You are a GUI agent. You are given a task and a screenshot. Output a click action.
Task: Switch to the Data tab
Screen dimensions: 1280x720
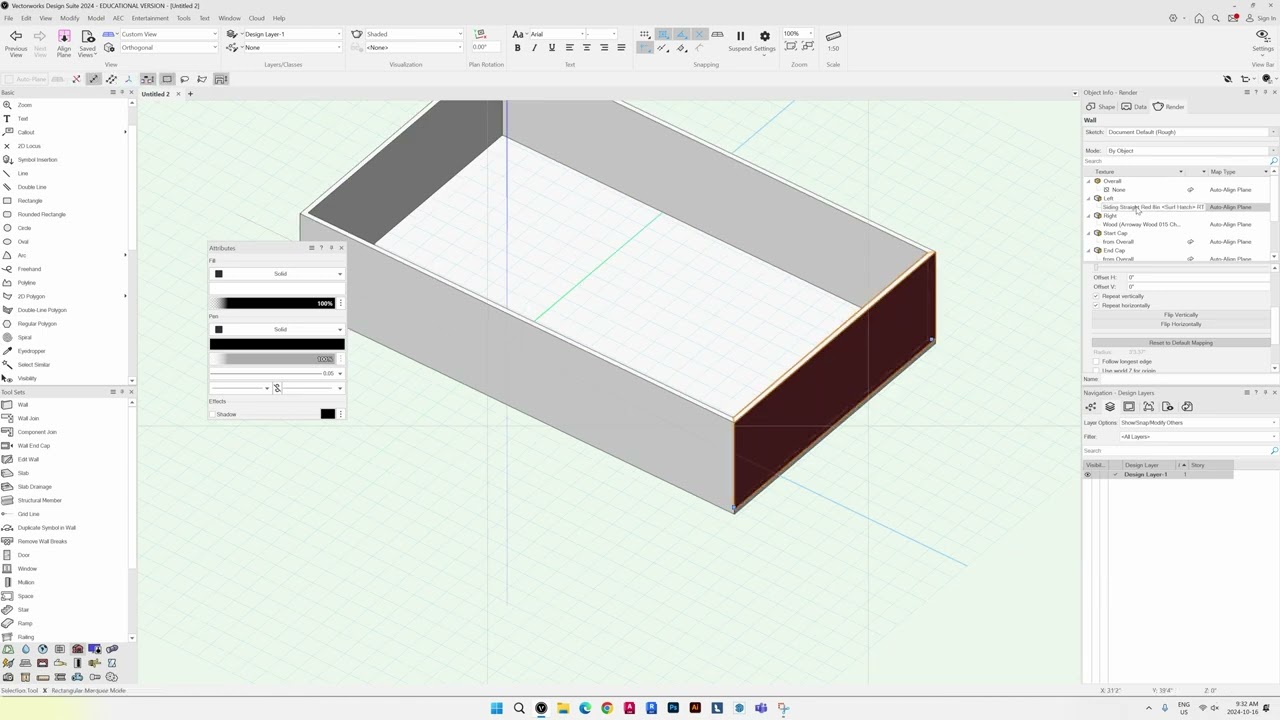1134,107
